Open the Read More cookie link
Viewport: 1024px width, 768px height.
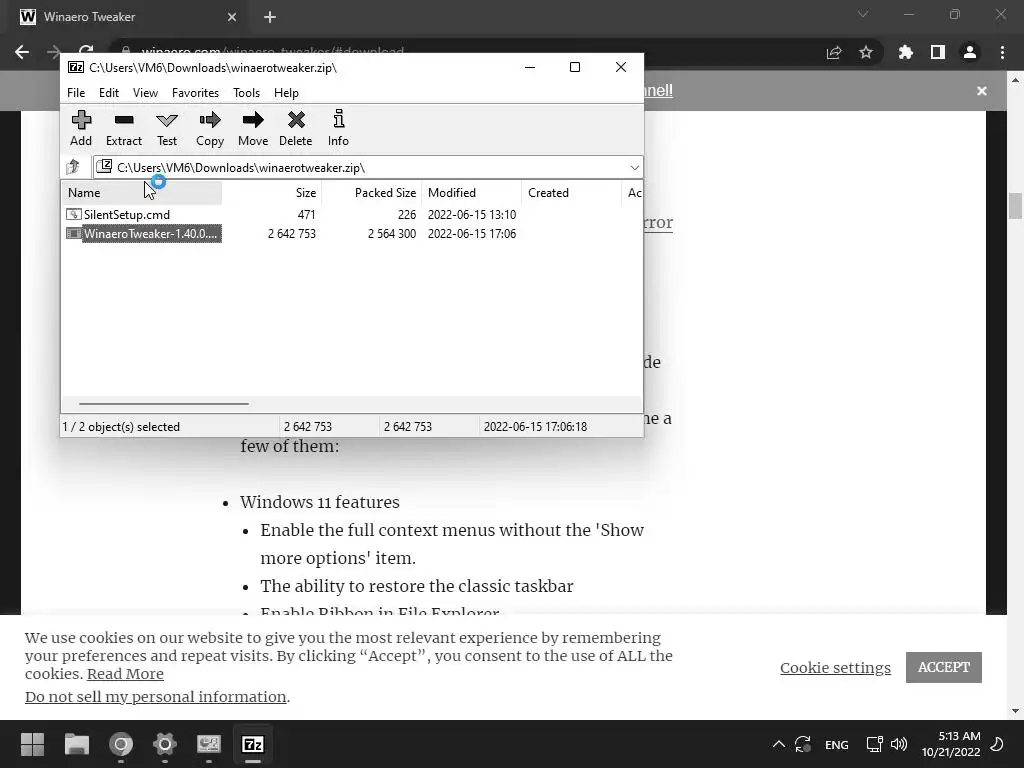tap(125, 674)
